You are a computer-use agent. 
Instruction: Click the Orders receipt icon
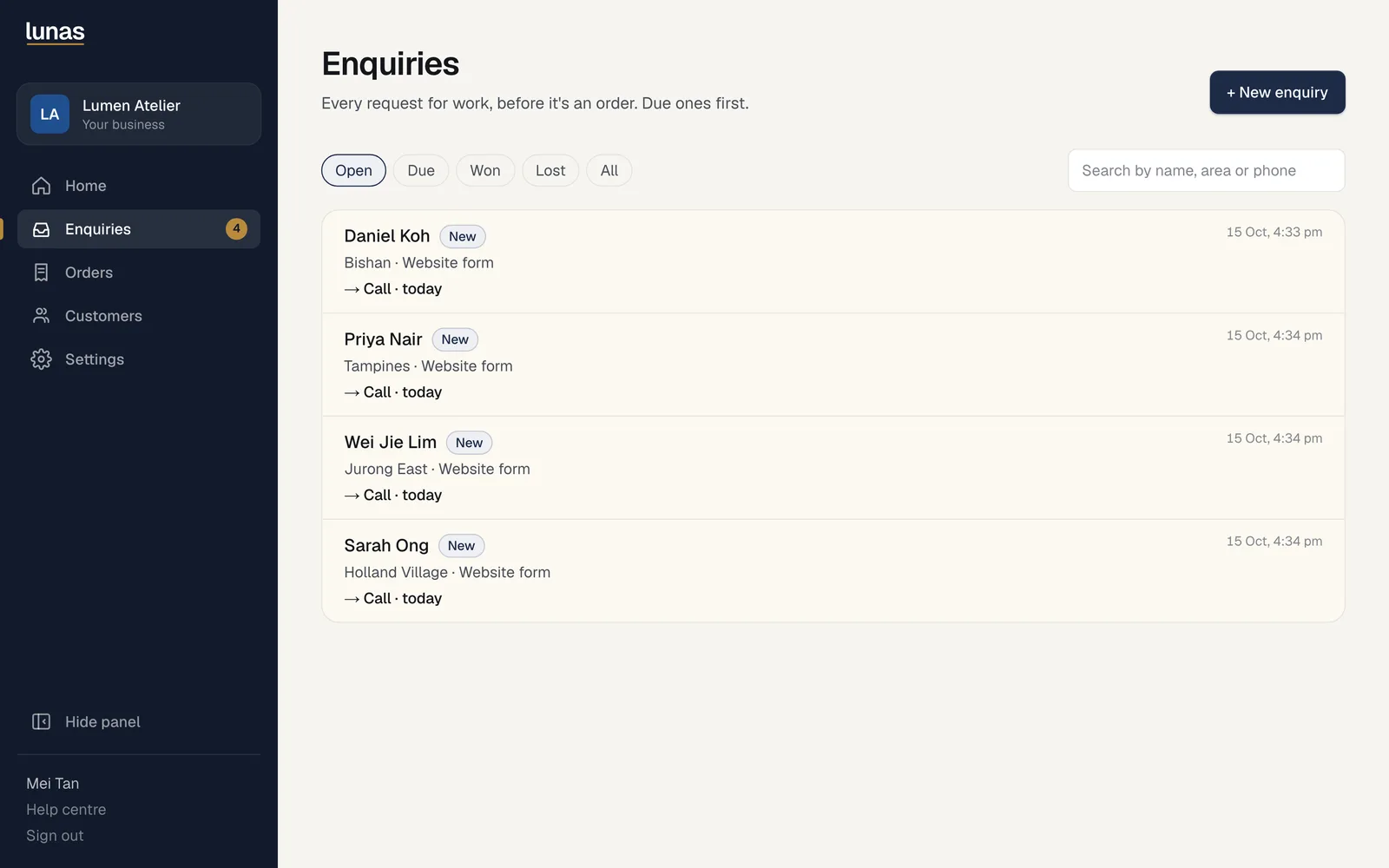pyautogui.click(x=41, y=273)
